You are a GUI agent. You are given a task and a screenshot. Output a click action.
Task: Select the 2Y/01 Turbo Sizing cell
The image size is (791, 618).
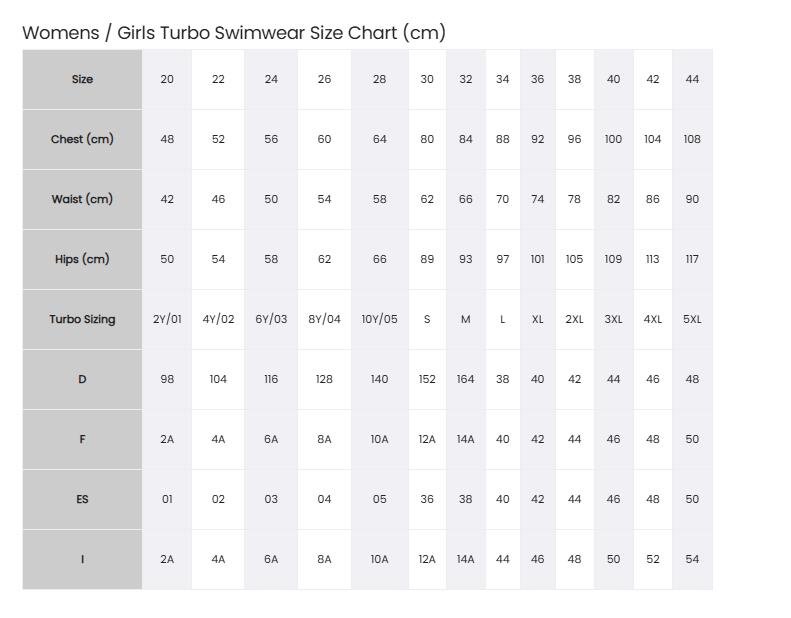pos(167,319)
